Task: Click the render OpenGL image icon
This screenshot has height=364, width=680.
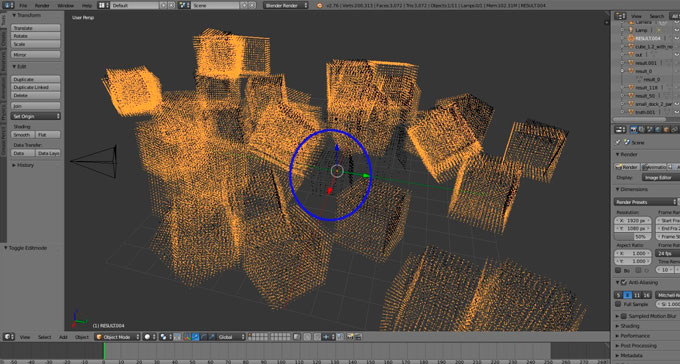Action: click(x=350, y=337)
